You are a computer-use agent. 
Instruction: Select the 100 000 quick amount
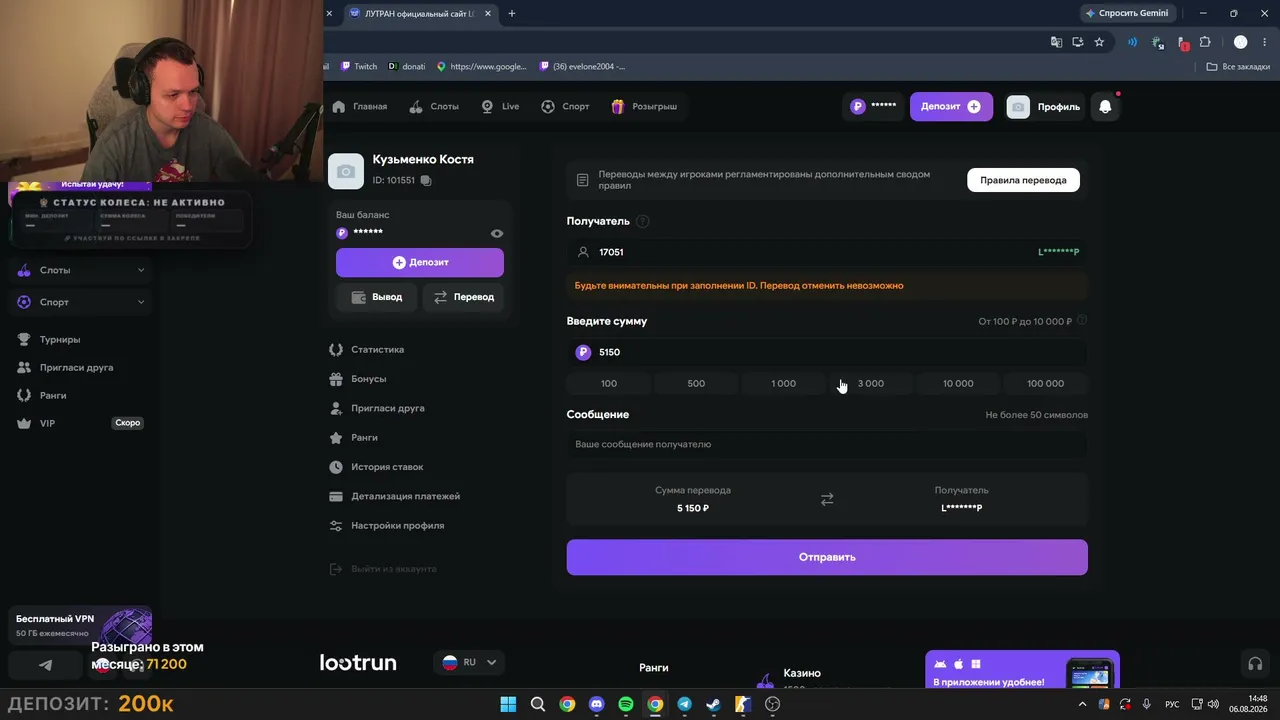click(x=1046, y=384)
